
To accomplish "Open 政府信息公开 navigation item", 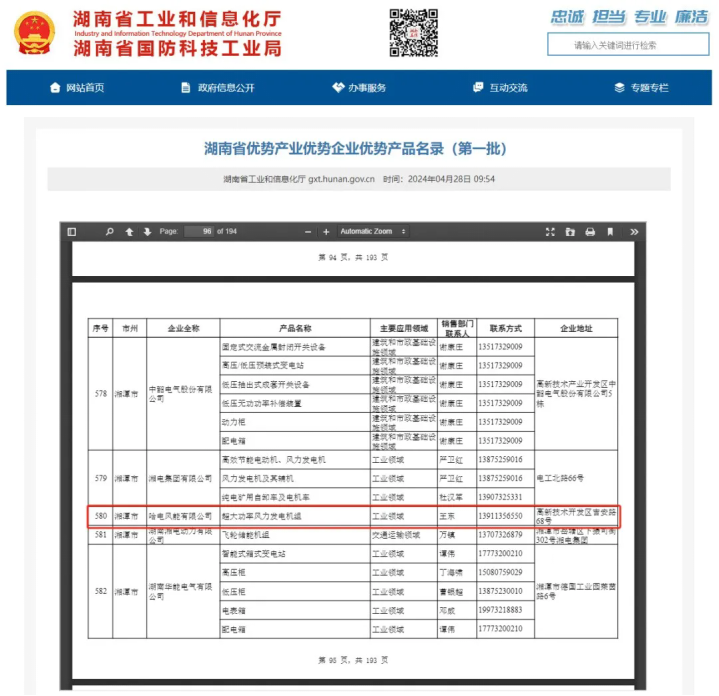I will pos(218,88).
